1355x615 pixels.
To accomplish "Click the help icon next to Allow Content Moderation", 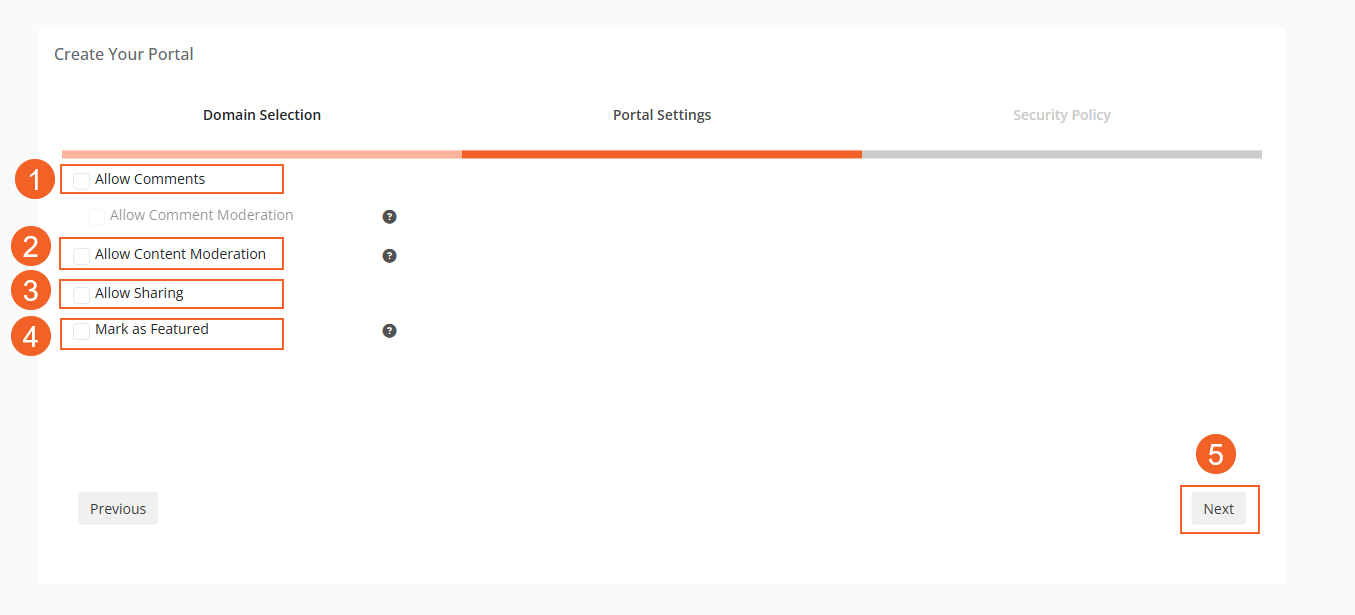I will pos(389,255).
